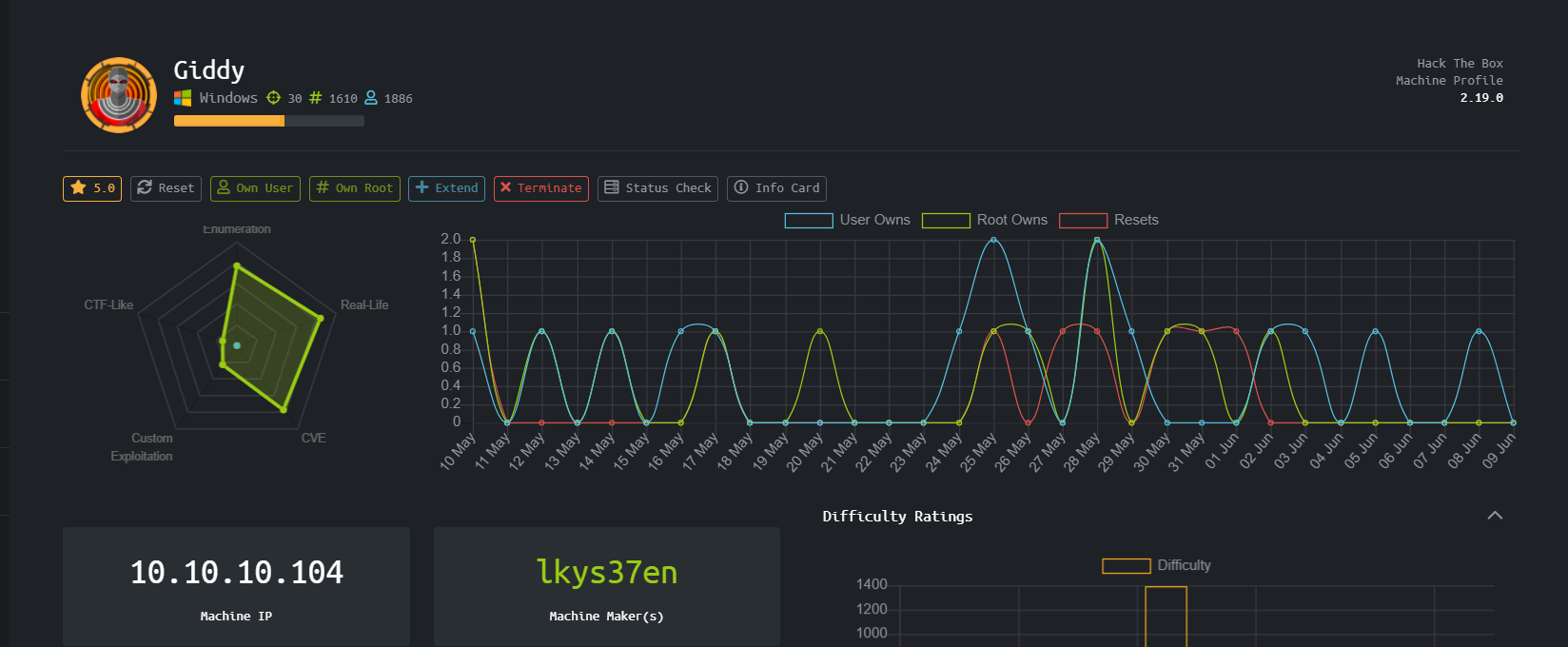Viewport: 1568px width, 647px height.
Task: Click the Machine Maker(s) caption
Action: 607,617
